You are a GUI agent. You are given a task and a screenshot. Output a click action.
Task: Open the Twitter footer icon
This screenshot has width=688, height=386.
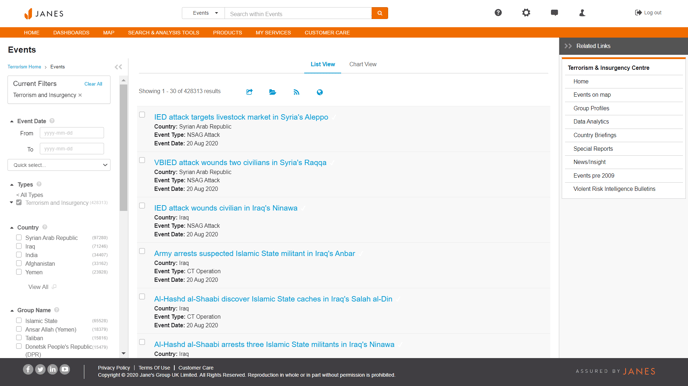40,369
